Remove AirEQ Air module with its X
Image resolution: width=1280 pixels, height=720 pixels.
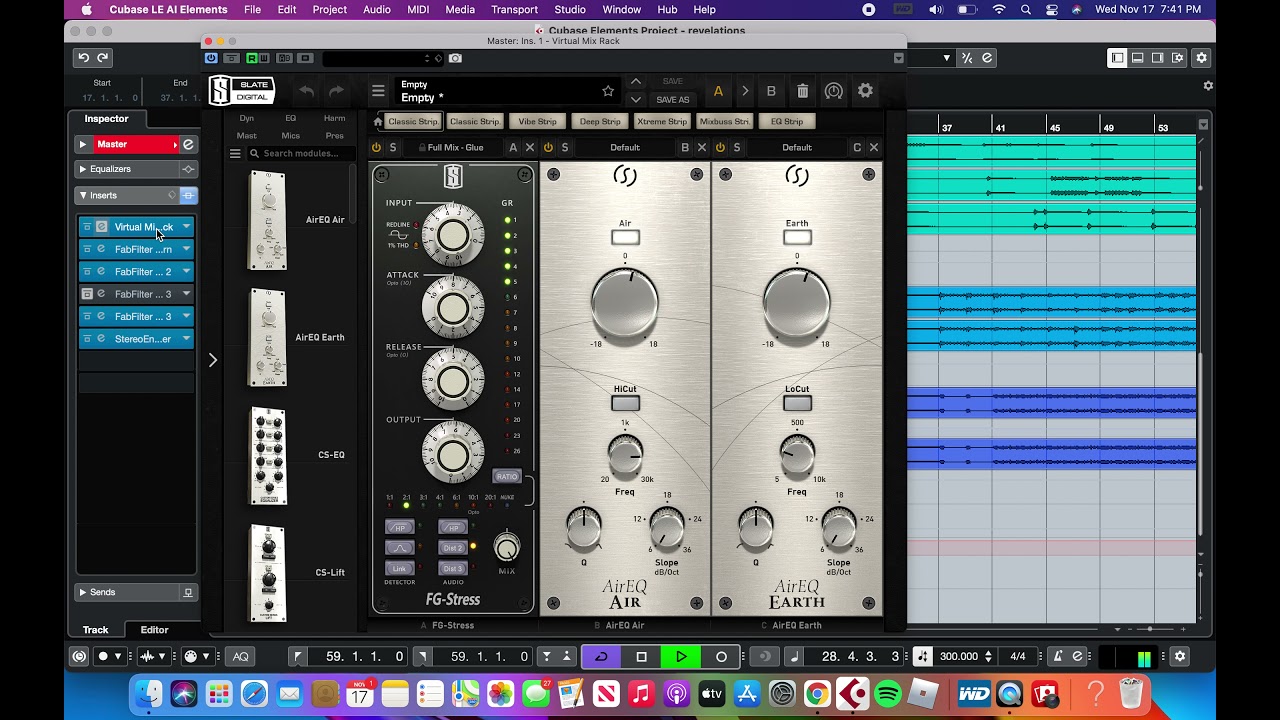point(702,147)
